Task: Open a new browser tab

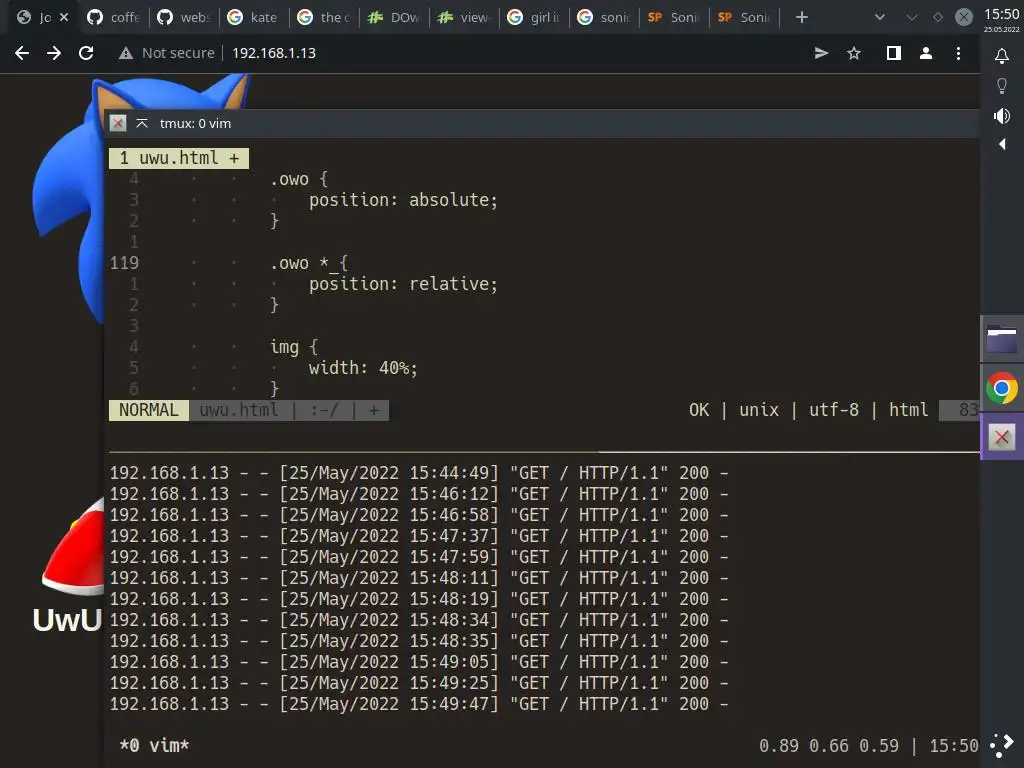Action: click(x=802, y=17)
